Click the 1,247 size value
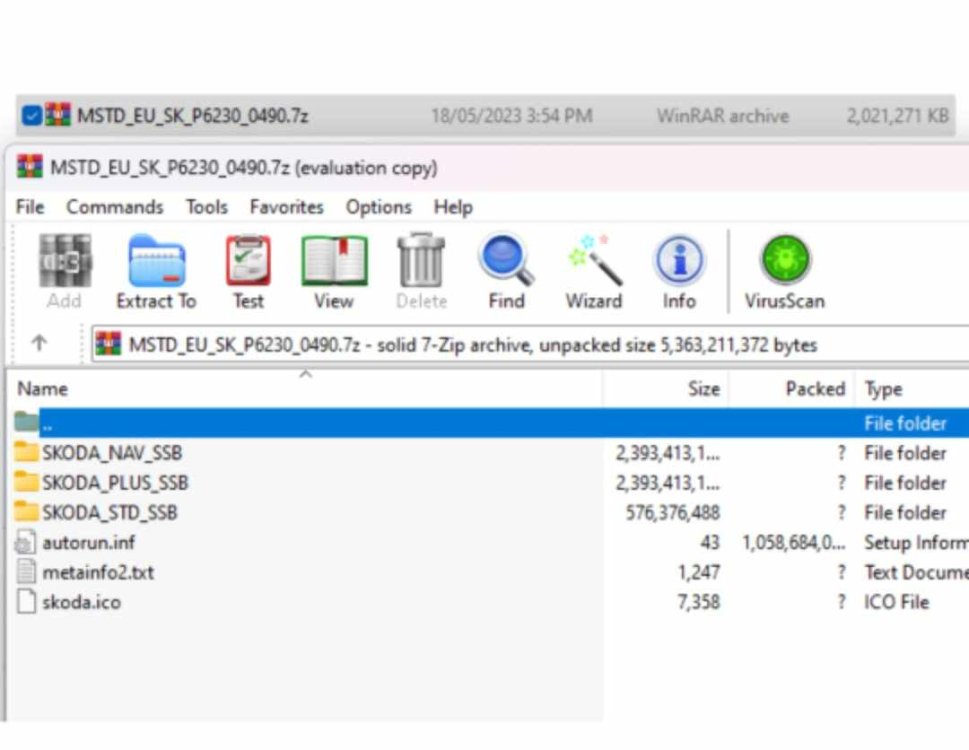Screen dimensions: 969x750 [698, 572]
